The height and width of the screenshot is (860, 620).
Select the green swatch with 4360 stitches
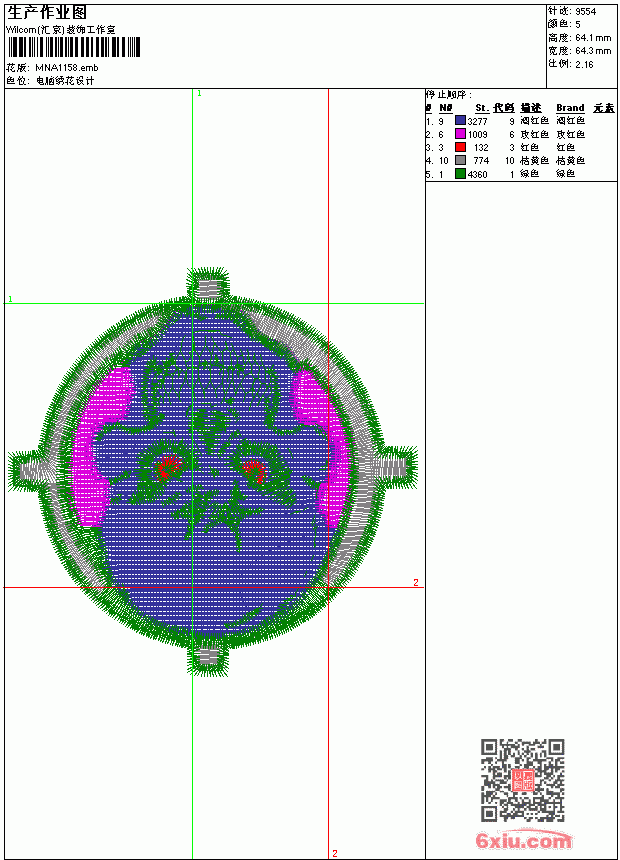point(460,174)
